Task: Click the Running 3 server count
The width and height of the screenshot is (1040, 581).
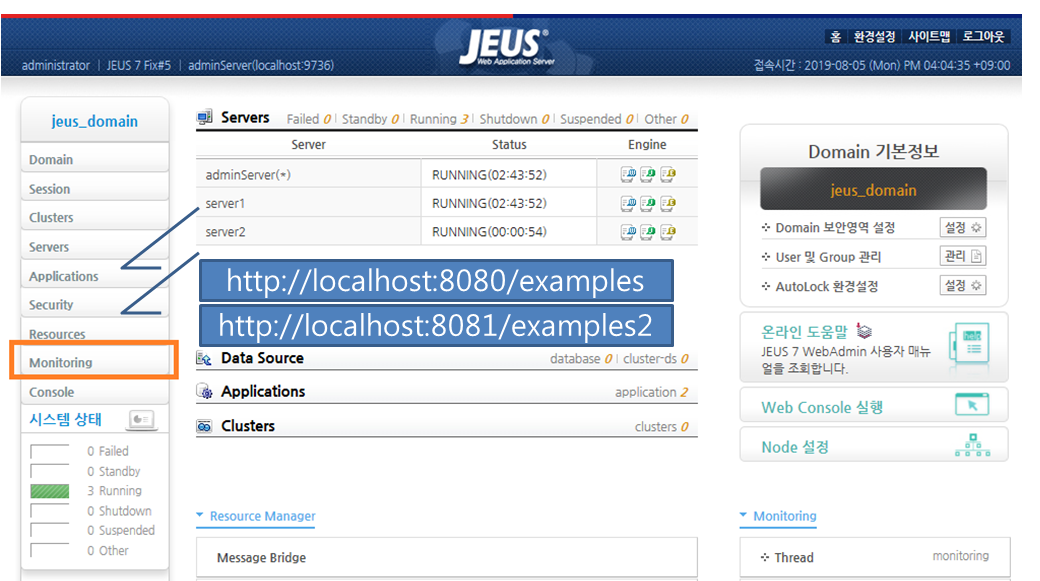Action: (x=439, y=119)
